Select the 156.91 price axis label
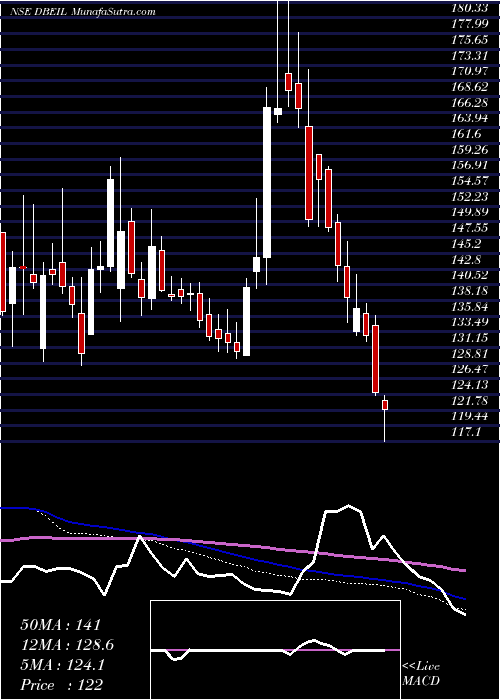The height and width of the screenshot is (700, 500). click(471, 165)
